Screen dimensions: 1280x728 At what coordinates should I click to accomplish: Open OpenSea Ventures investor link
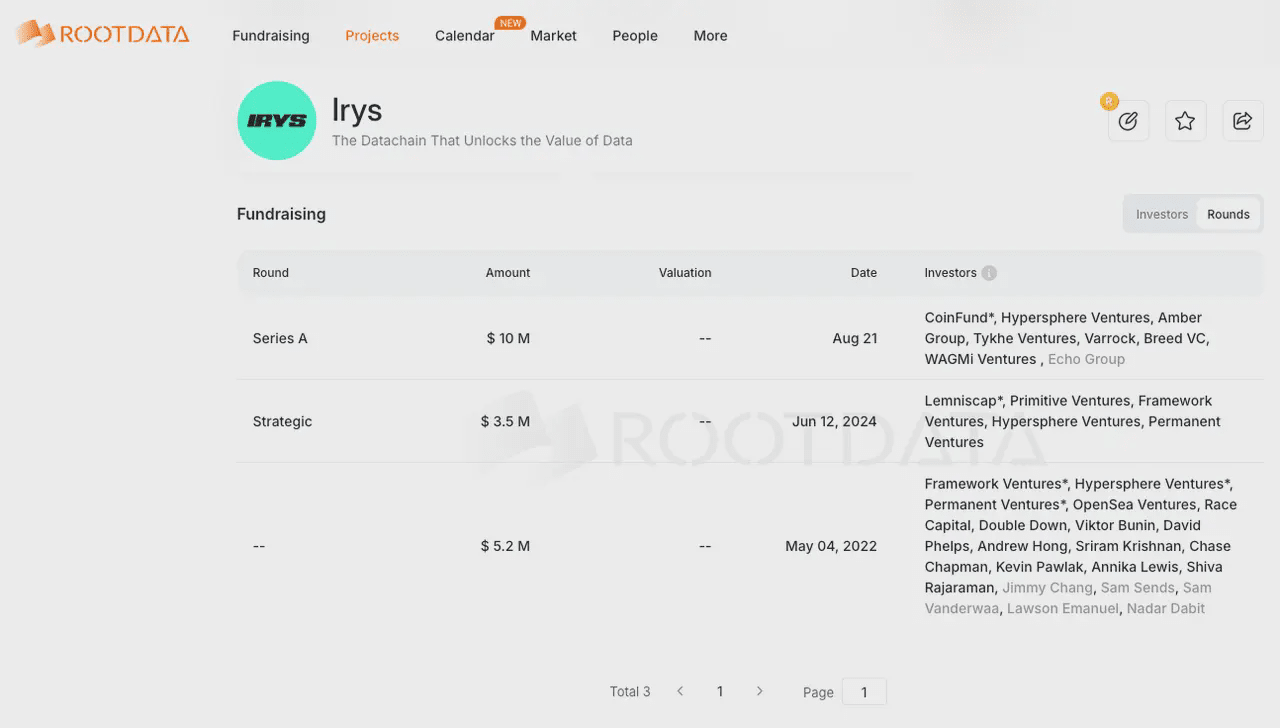1134,505
